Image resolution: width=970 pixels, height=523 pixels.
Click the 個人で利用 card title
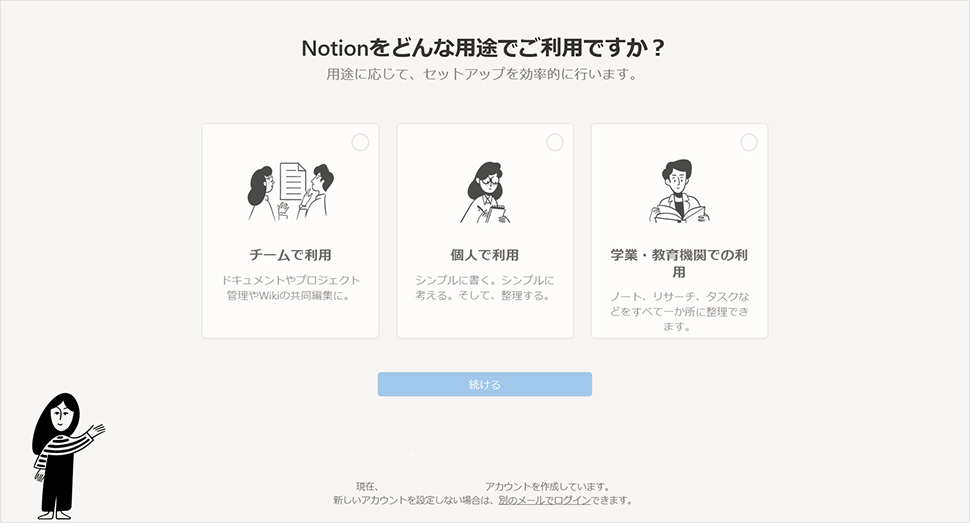485,255
